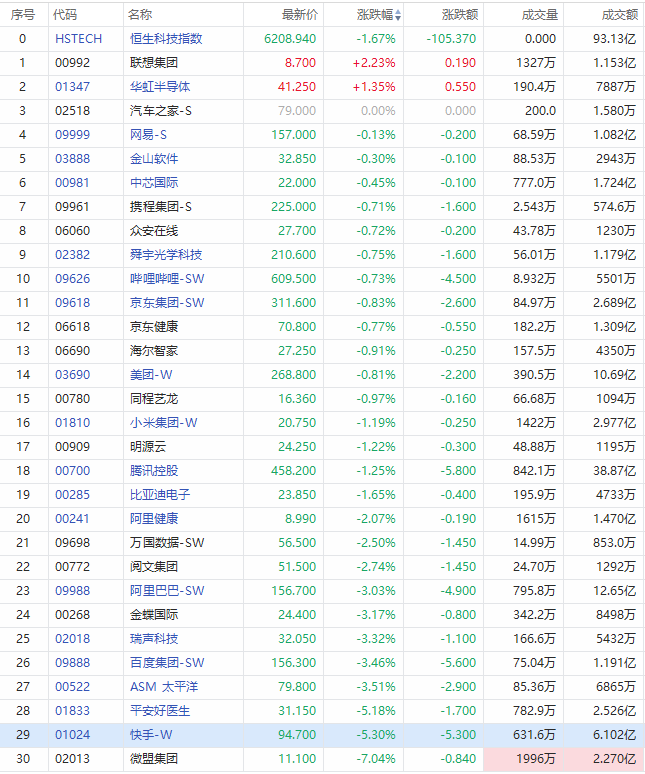Screen dimensions: 645x774
Task: Open stock code 09999 link
Action: [x=73, y=135]
